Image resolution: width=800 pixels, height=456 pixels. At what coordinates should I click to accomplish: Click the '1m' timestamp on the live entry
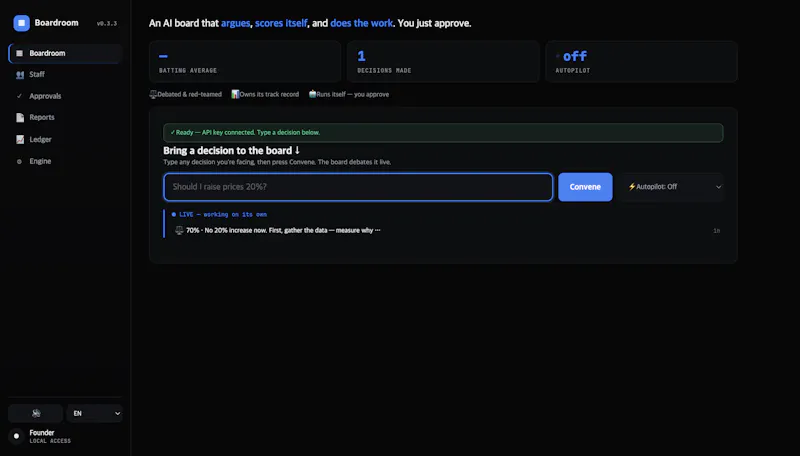tap(717, 231)
